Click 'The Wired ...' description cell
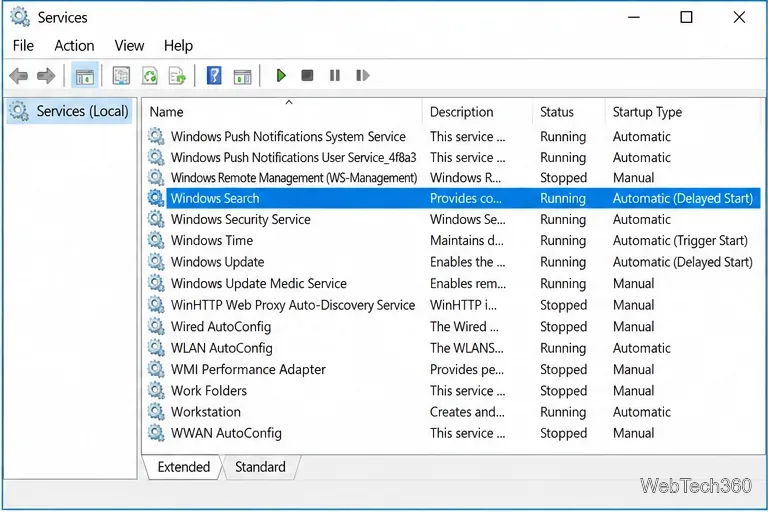 point(464,326)
